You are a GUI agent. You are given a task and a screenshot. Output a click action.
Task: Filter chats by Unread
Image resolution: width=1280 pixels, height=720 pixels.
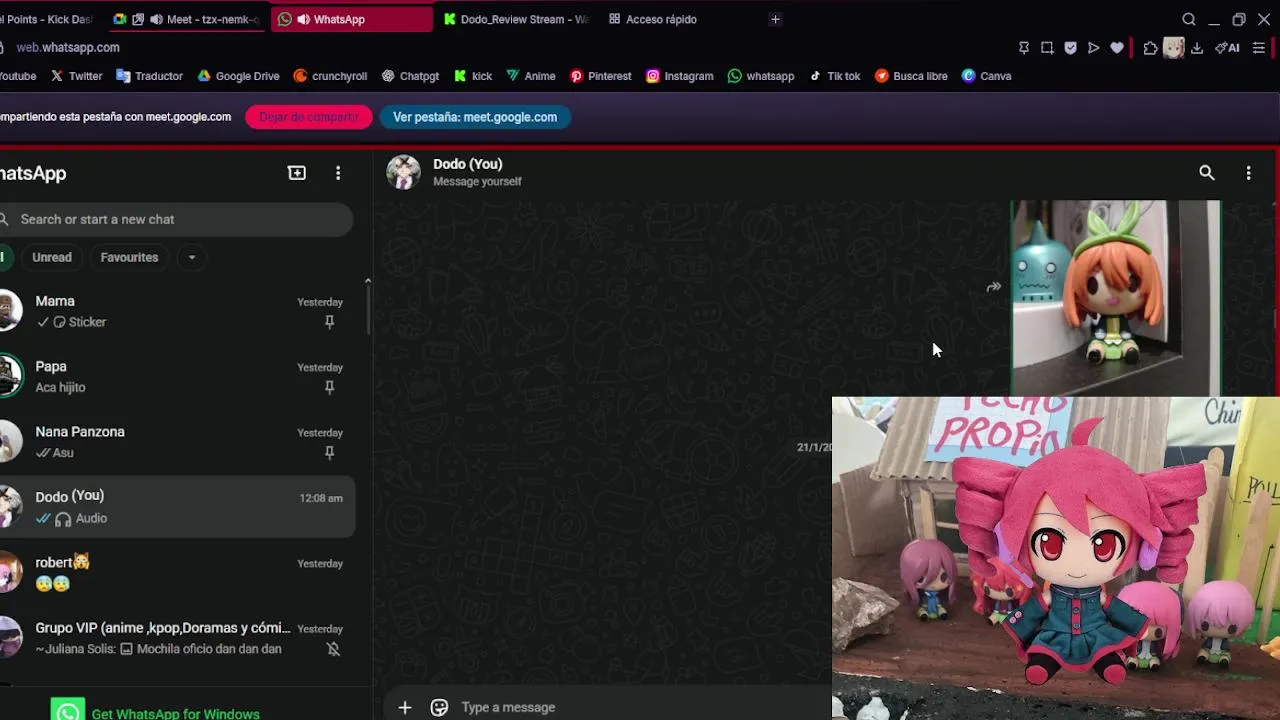click(52, 257)
